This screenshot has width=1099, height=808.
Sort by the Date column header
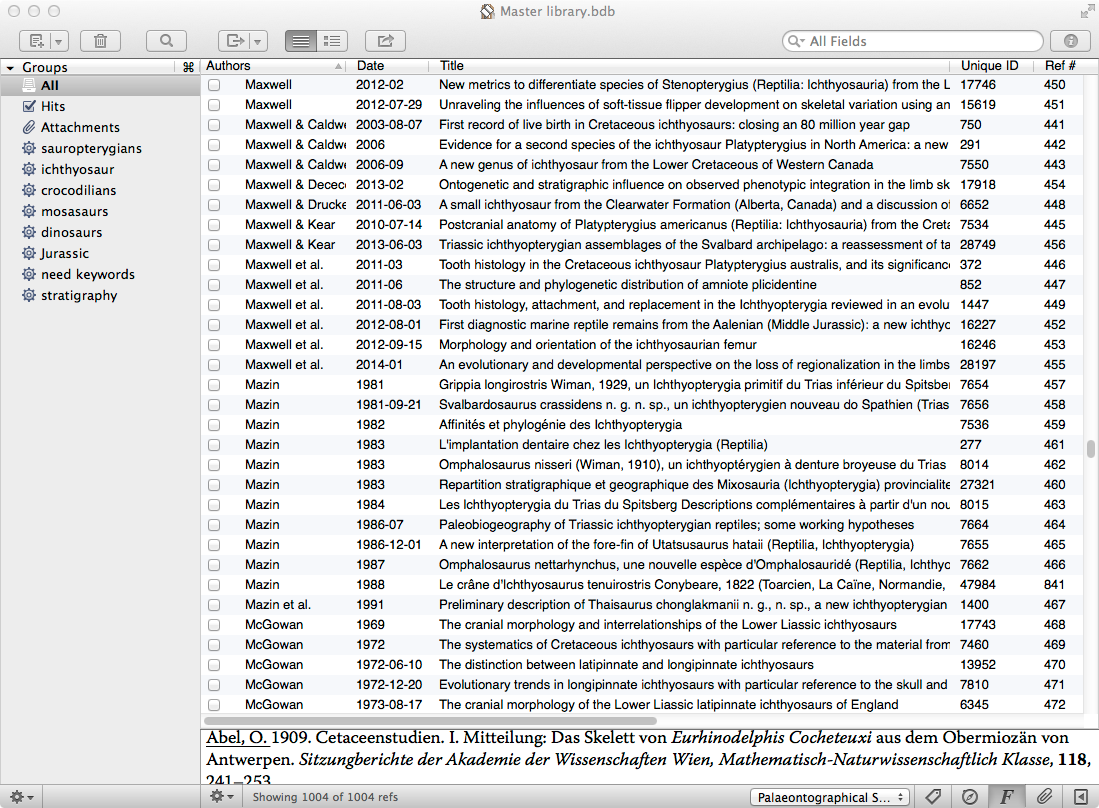coord(388,66)
